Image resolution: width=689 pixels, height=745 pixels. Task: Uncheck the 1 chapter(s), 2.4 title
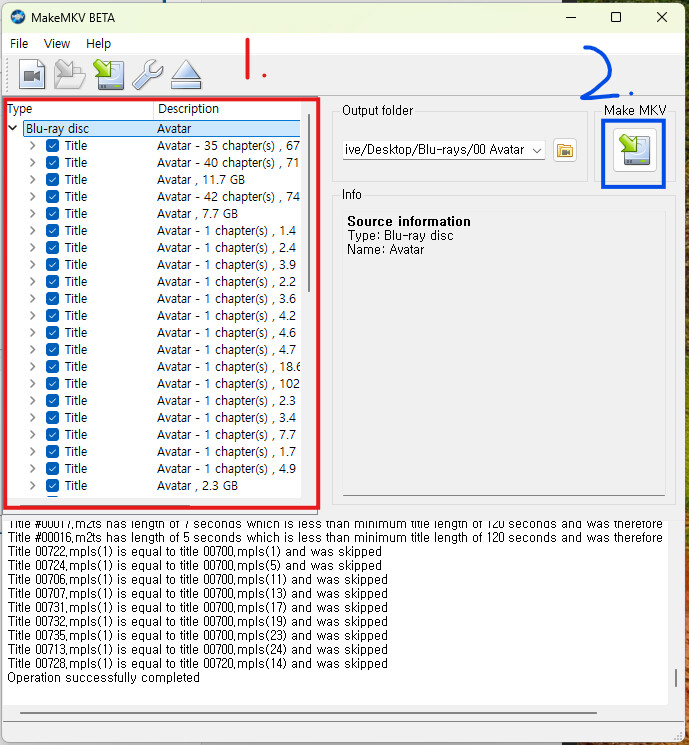click(52, 248)
